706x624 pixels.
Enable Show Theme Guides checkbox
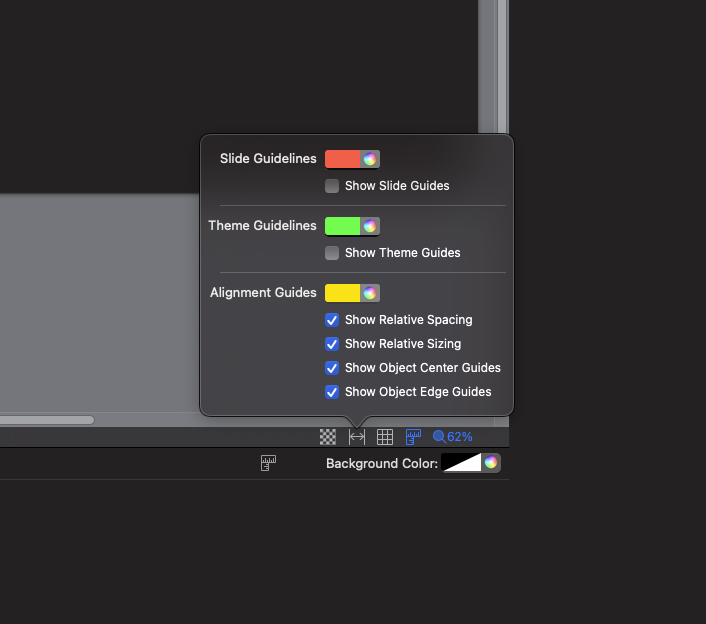point(332,253)
